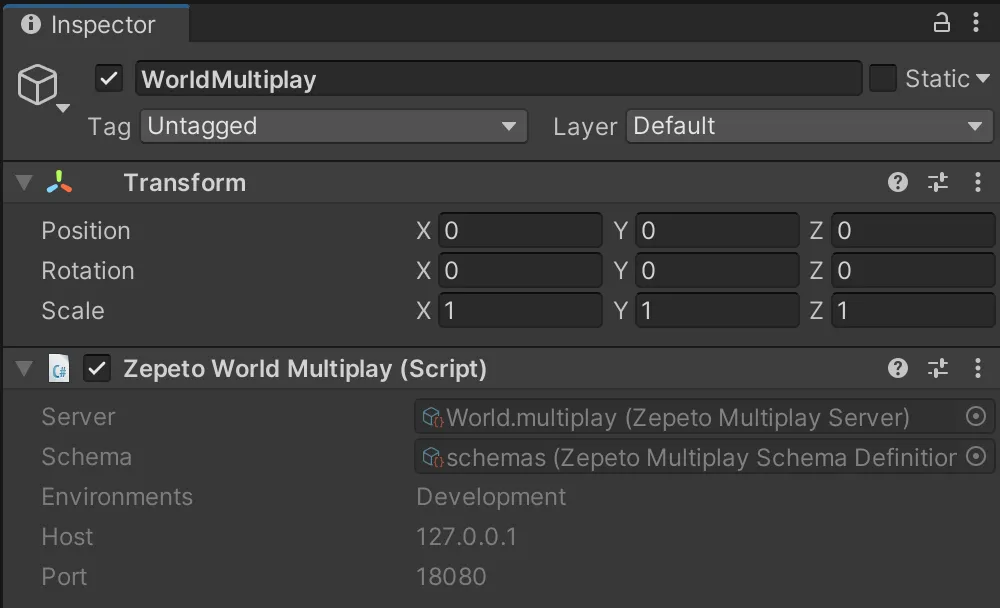Viewport: 1000px width, 608px height.
Task: Click Position Z value field
Action: pos(913,230)
